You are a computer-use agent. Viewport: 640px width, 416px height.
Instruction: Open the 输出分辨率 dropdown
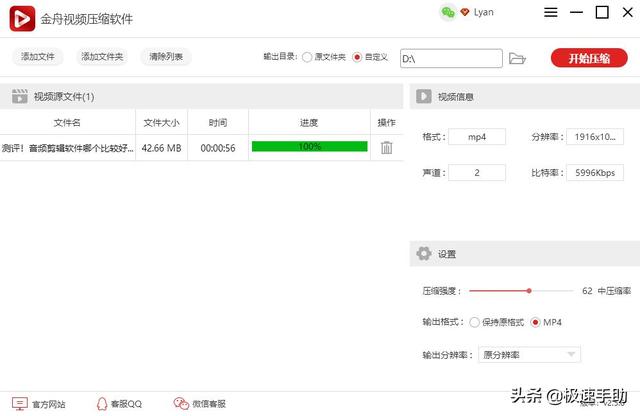529,355
